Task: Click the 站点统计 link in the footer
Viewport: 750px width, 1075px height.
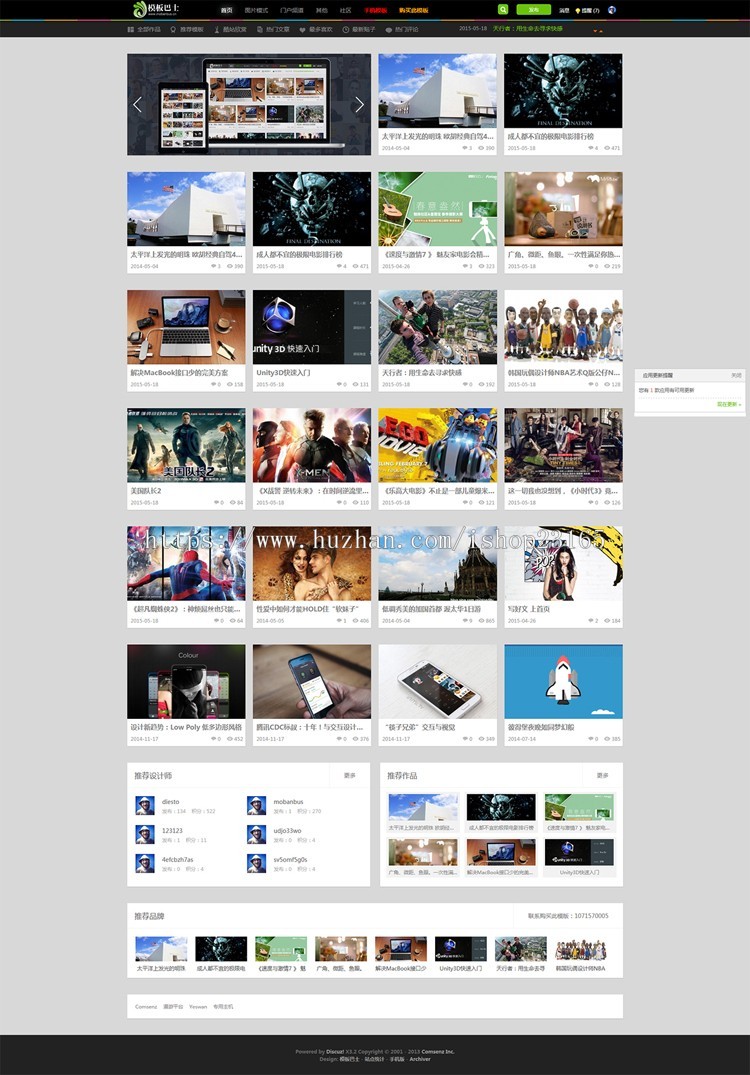Action: click(374, 1059)
